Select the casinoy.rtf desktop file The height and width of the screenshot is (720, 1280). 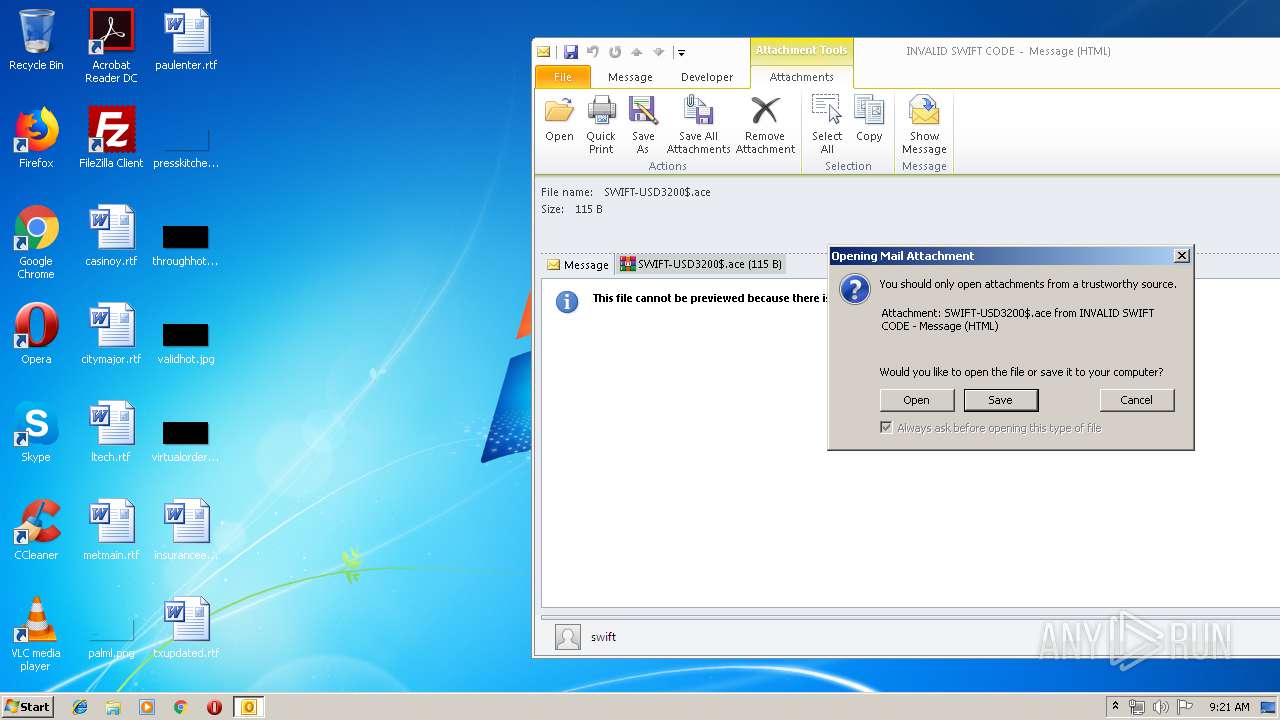point(111,236)
